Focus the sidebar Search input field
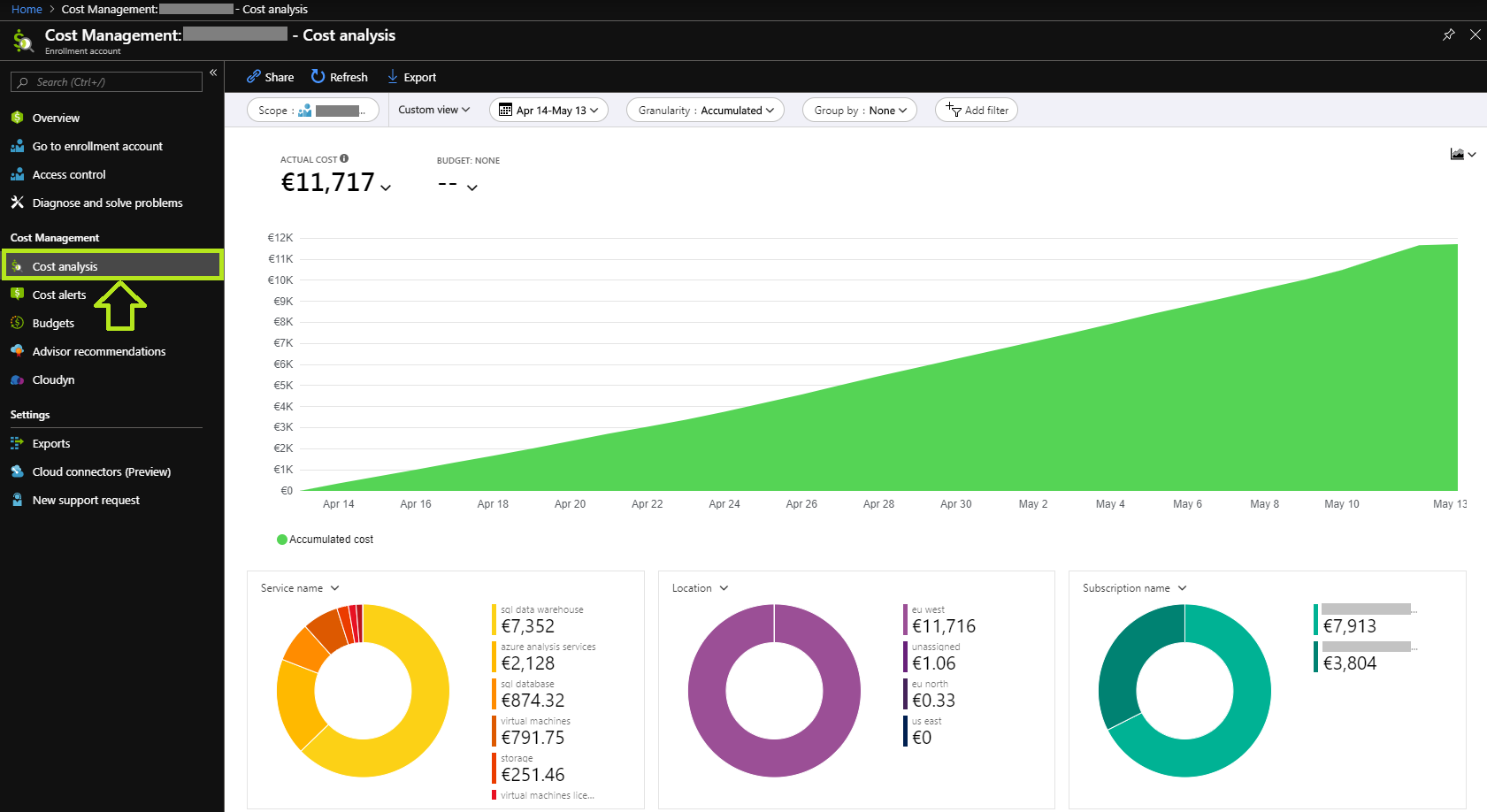1487x812 pixels. [106, 81]
